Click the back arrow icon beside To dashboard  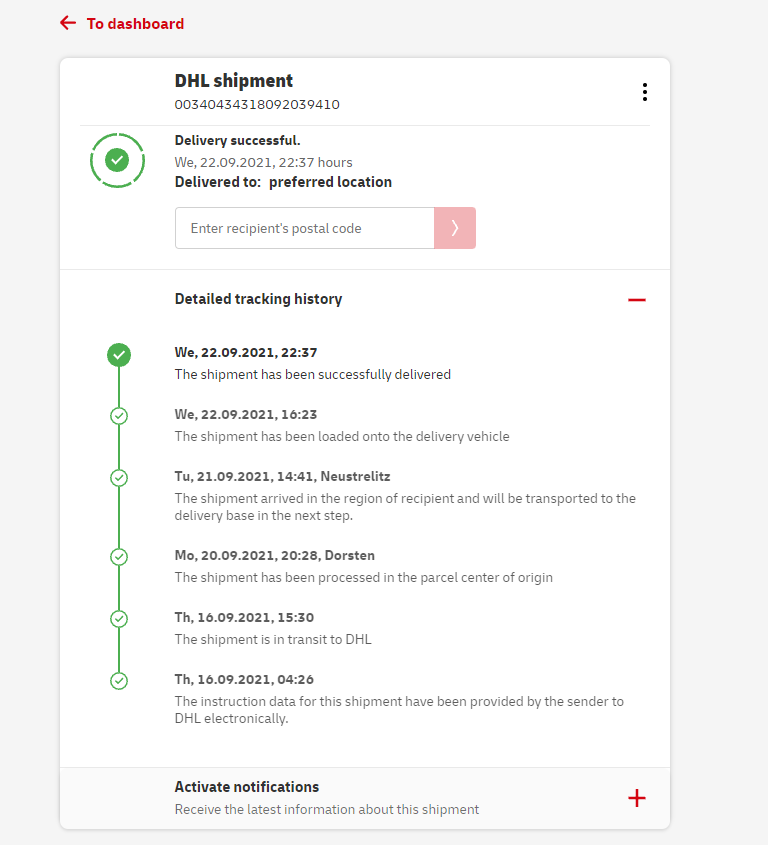tap(68, 23)
